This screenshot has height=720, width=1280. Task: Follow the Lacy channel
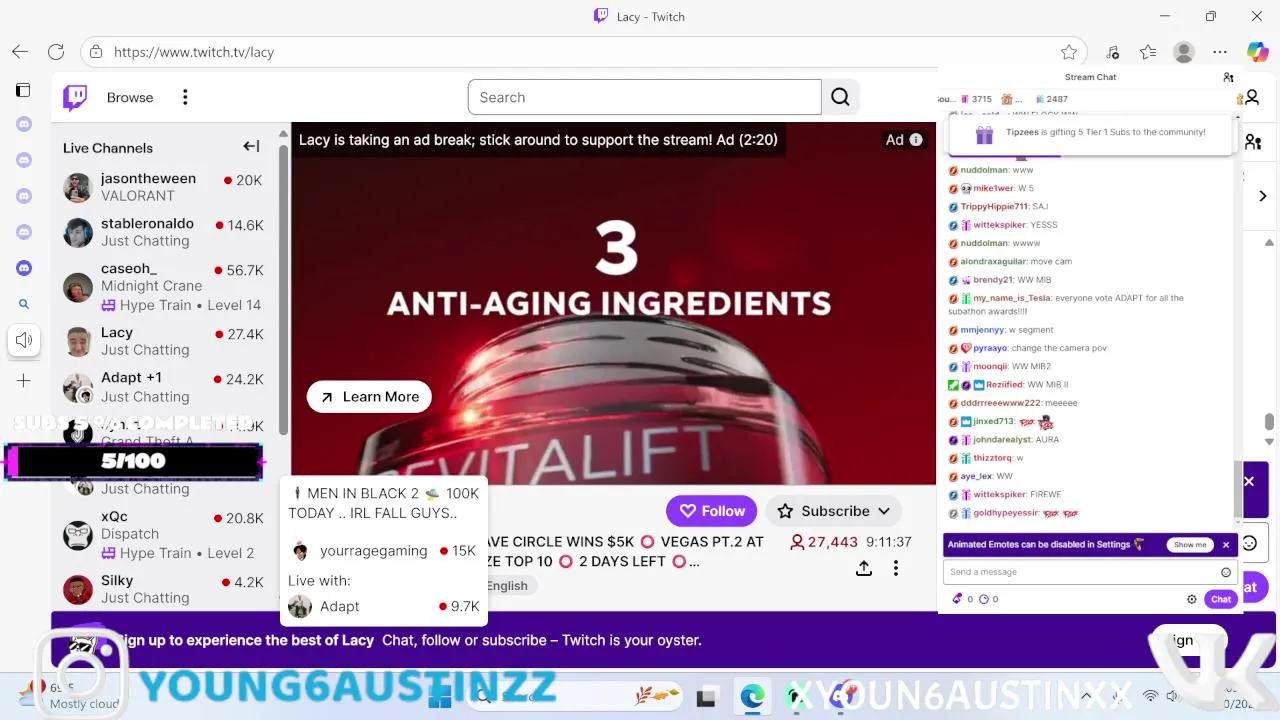pyautogui.click(x=712, y=511)
